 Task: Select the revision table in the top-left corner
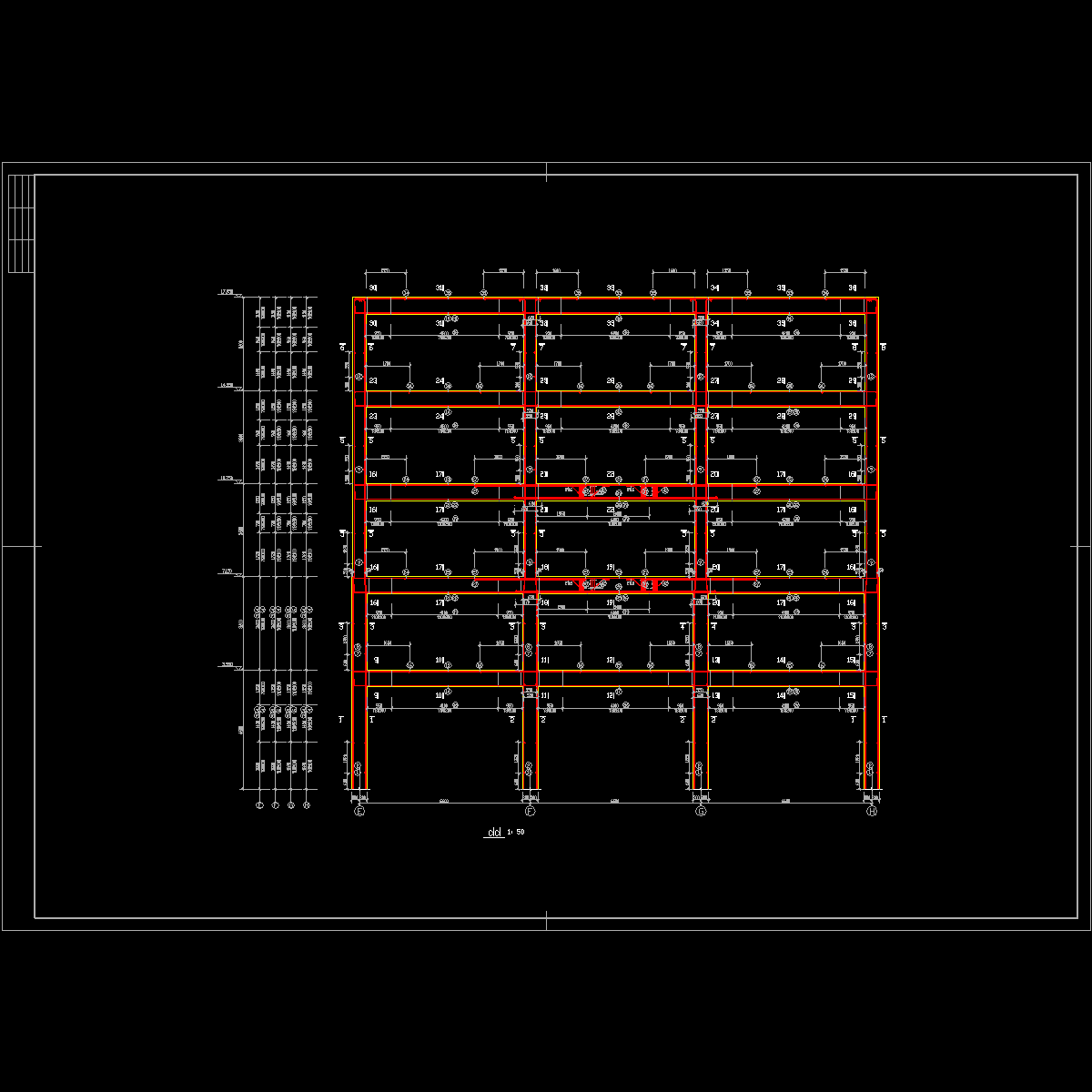(21, 224)
